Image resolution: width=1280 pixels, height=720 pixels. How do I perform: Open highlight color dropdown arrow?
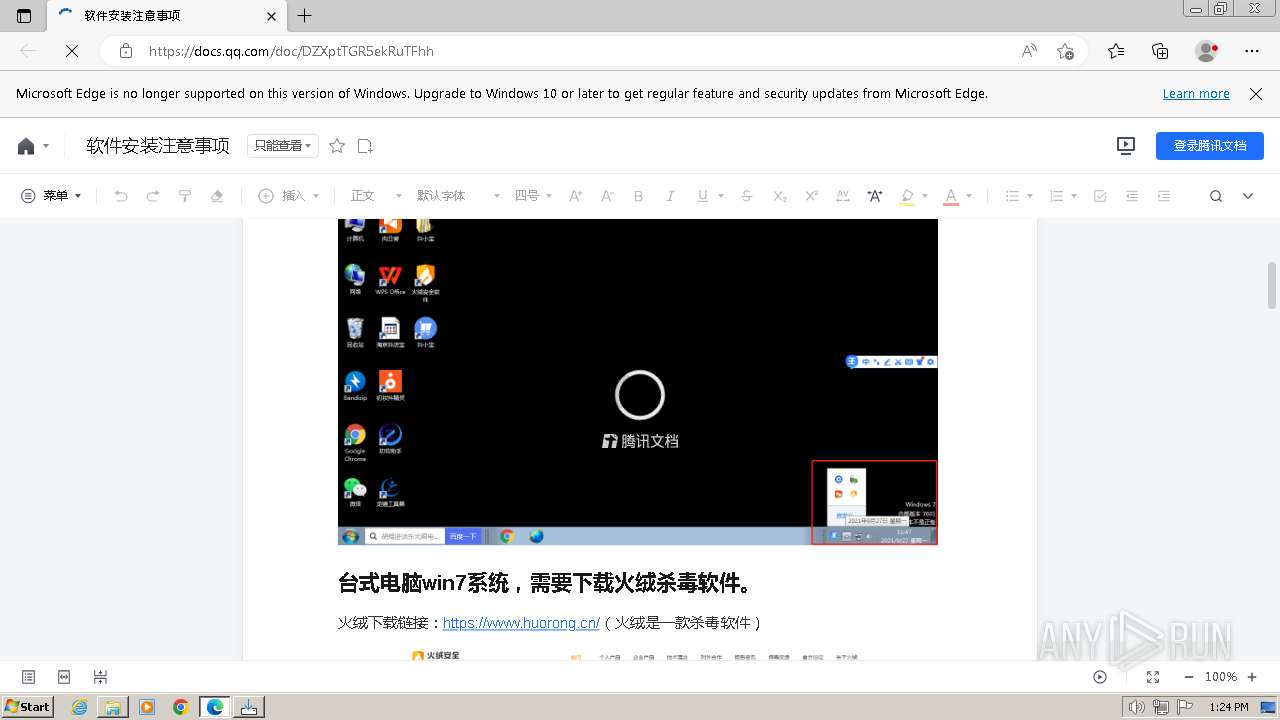[x=925, y=196]
